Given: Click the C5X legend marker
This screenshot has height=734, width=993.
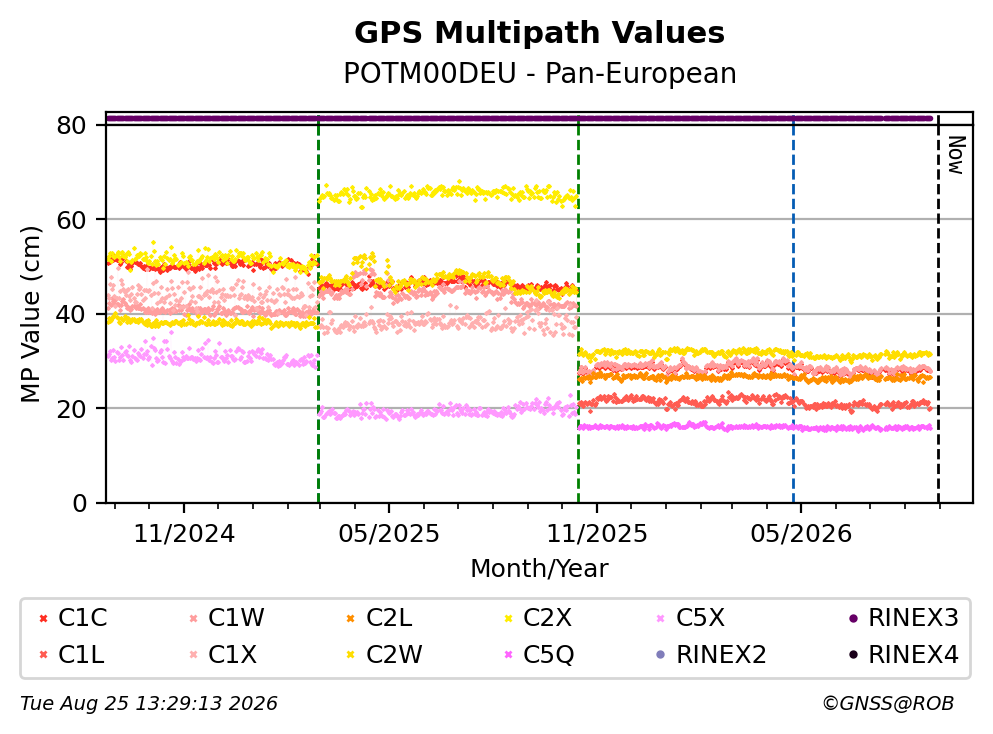Looking at the screenshot, I should coord(661,618).
